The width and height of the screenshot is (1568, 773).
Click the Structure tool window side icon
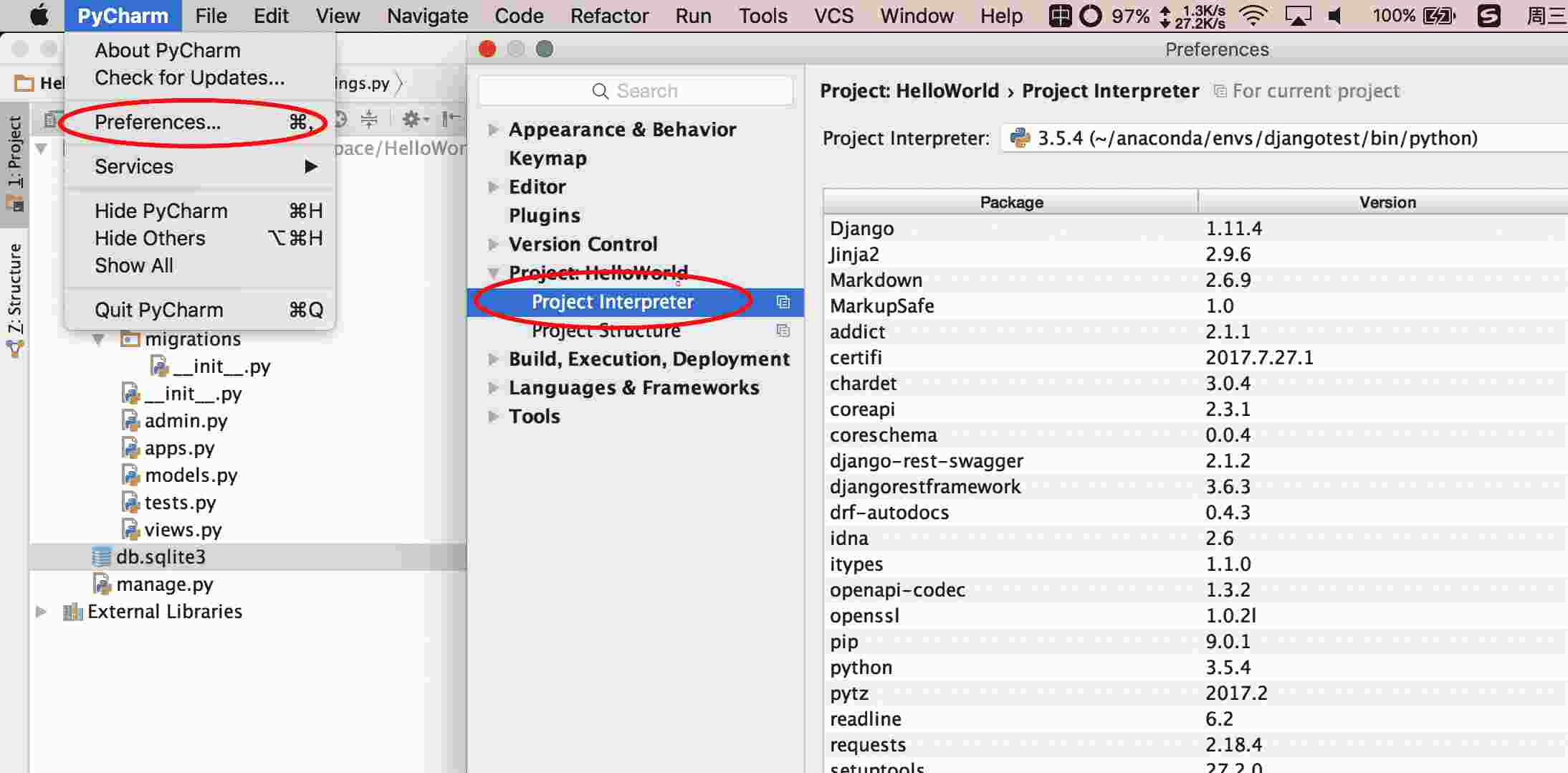pos(15,348)
